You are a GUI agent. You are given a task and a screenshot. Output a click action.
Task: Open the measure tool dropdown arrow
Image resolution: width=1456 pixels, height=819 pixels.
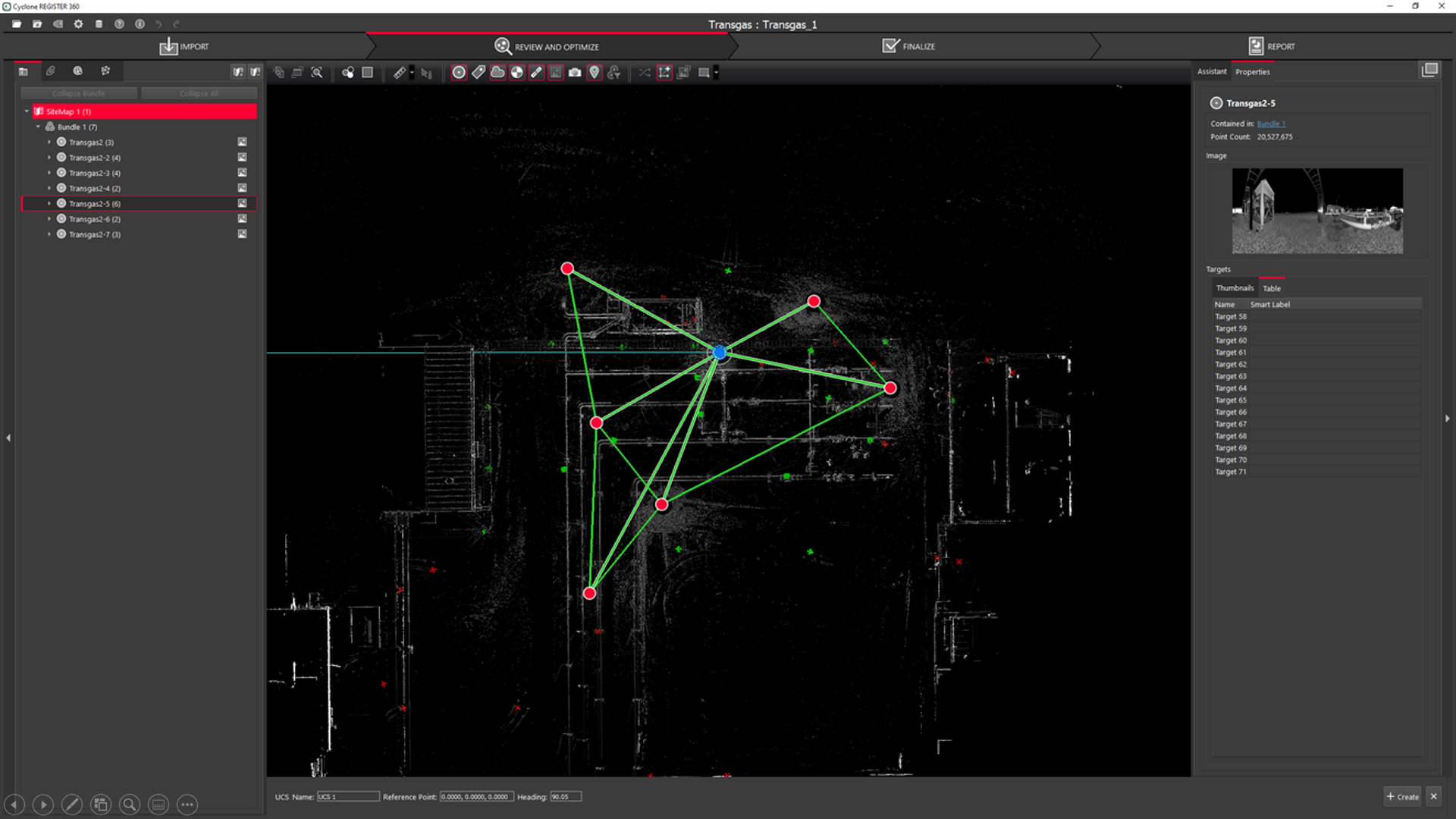pos(412,73)
